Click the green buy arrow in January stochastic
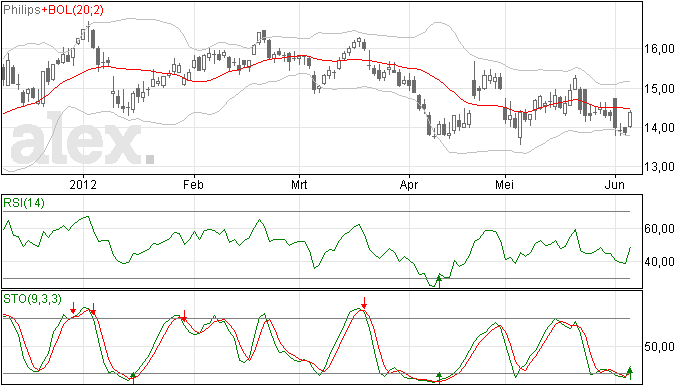The height and width of the screenshot is (387, 690). click(x=133, y=378)
